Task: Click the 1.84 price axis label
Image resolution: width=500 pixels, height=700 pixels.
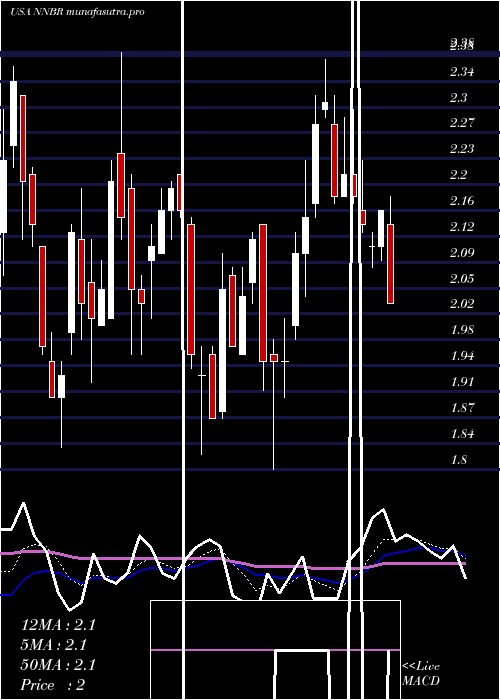Action: [x=462, y=433]
